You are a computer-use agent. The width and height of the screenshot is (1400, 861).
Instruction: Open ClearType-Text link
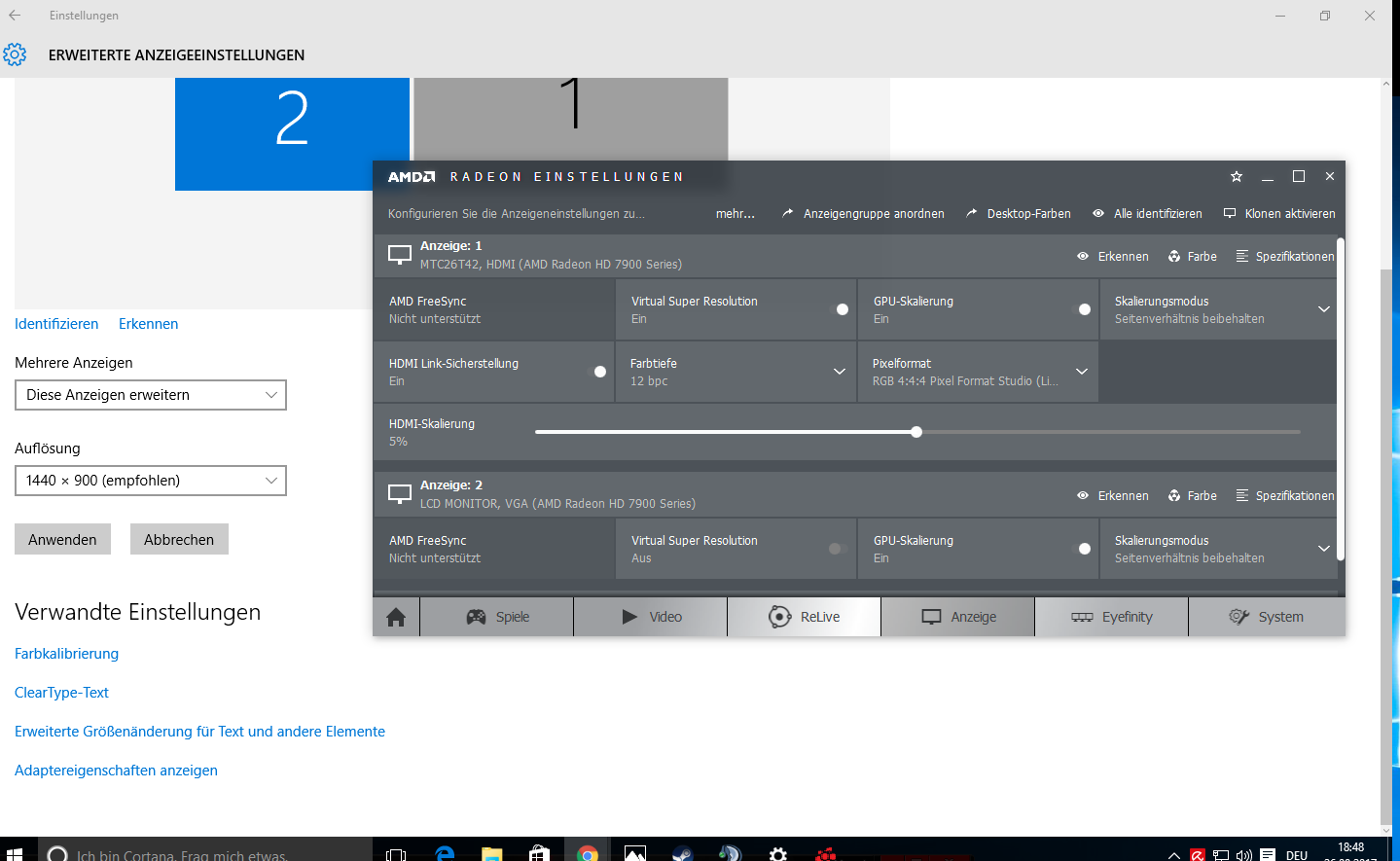tap(61, 693)
